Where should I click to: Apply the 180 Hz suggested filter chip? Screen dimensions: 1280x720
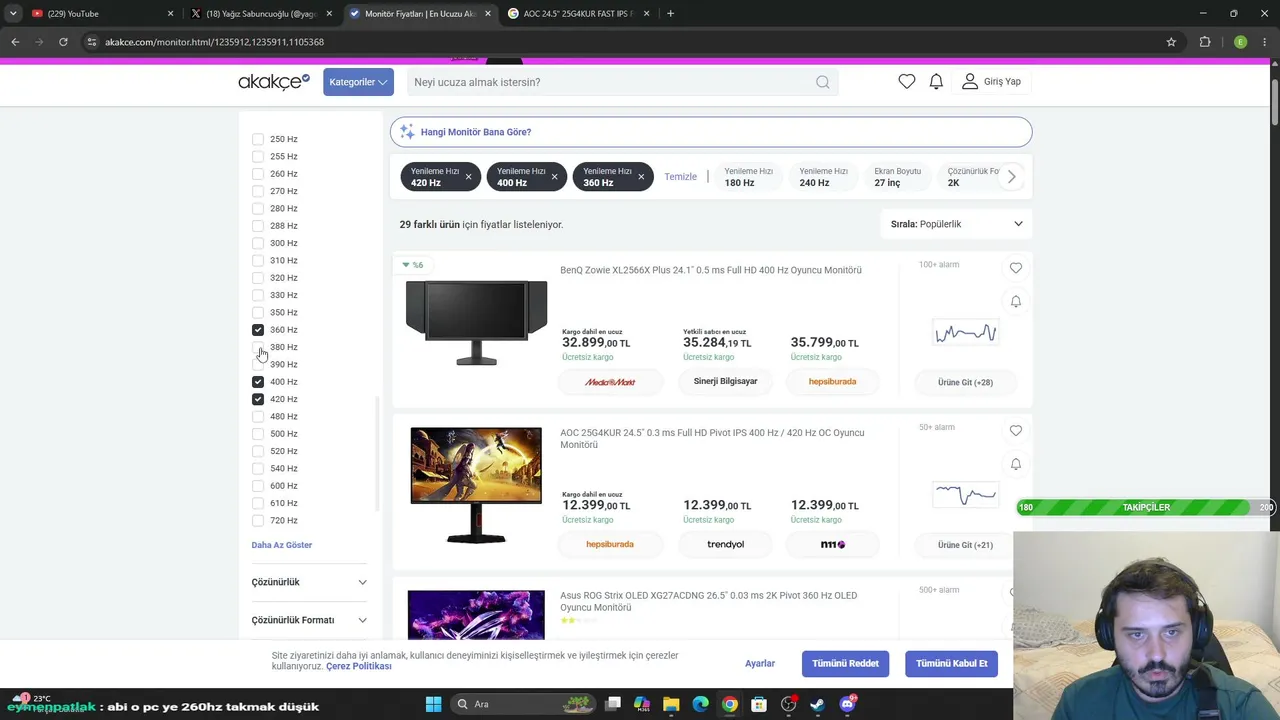tap(749, 177)
